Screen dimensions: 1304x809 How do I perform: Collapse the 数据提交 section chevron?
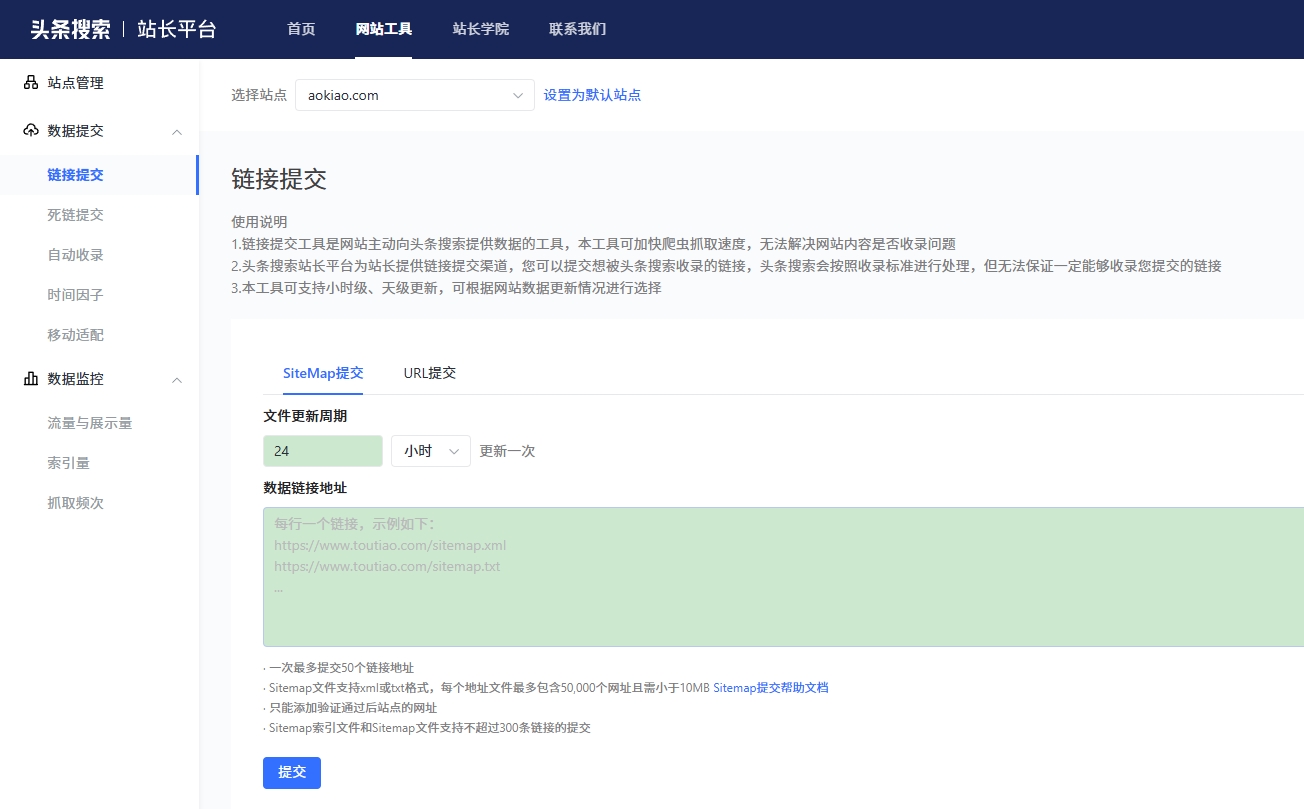pyautogui.click(x=177, y=132)
